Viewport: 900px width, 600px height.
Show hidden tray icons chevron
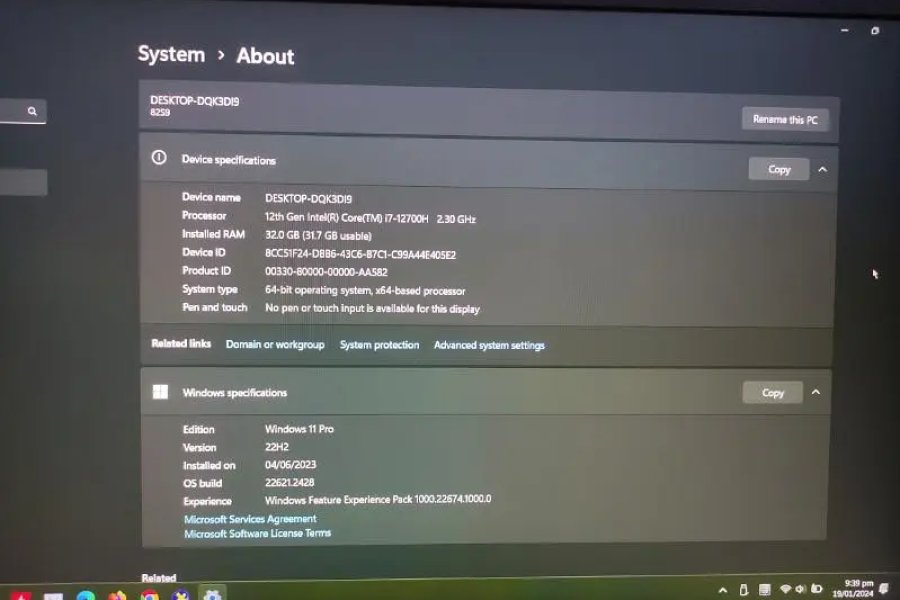723,590
